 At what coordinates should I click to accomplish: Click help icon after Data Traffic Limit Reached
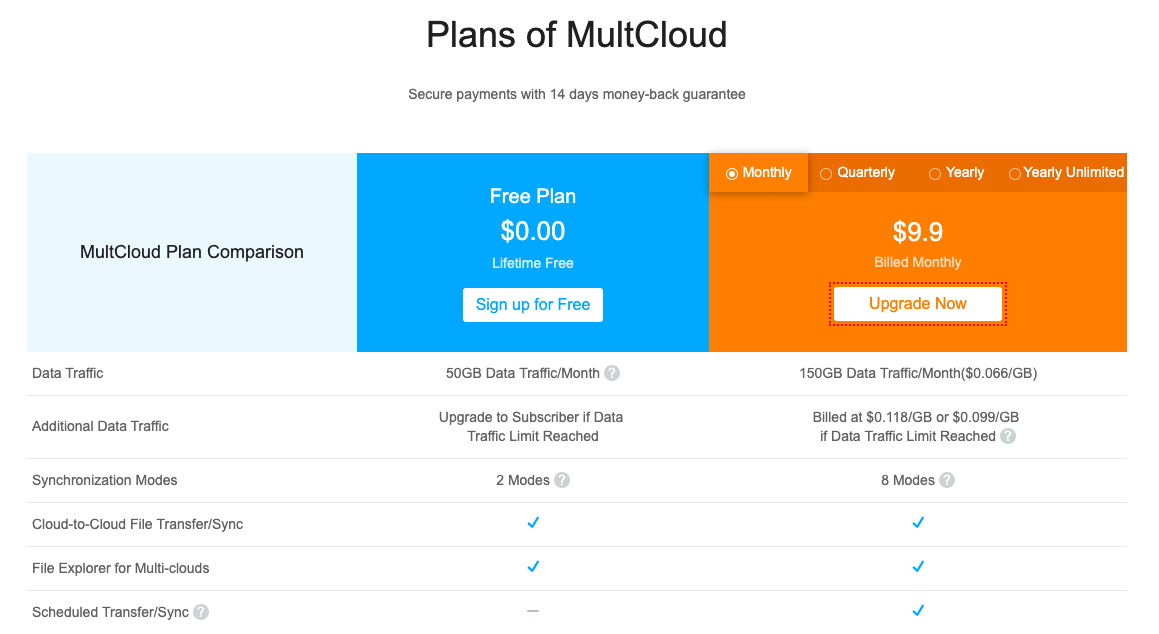click(x=1008, y=436)
